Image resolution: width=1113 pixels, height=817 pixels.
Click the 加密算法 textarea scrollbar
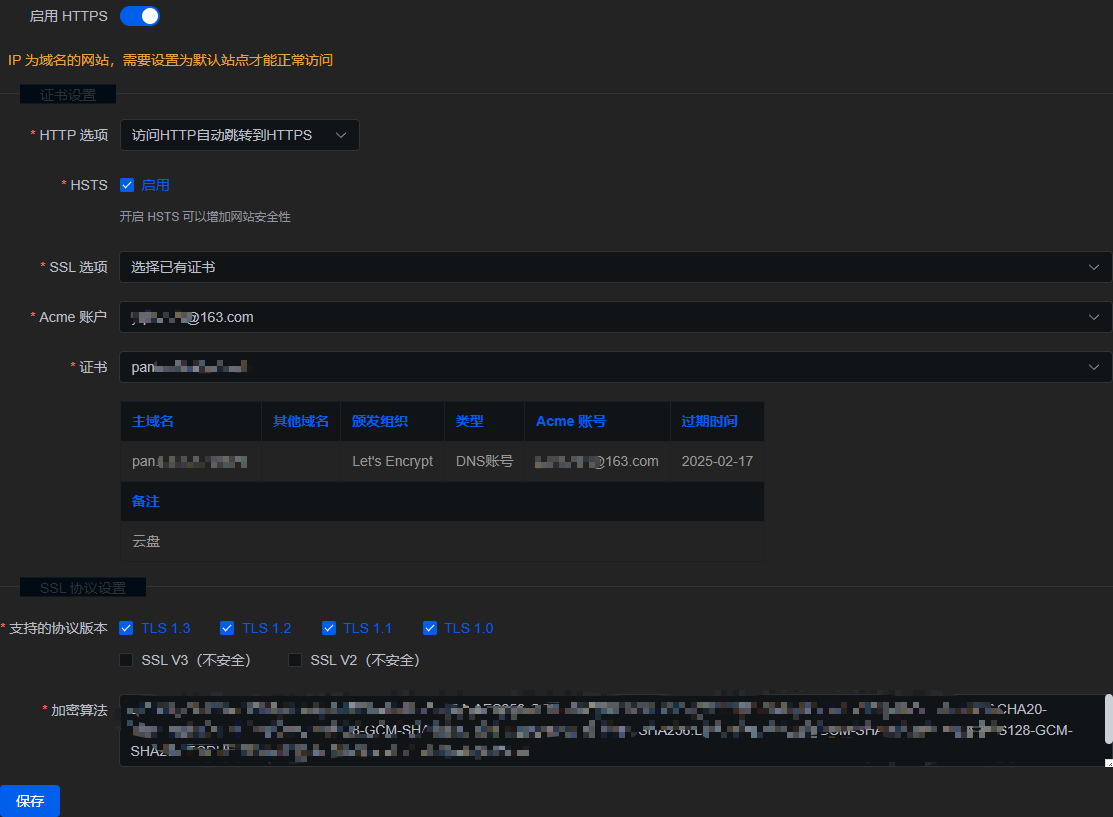click(1108, 719)
